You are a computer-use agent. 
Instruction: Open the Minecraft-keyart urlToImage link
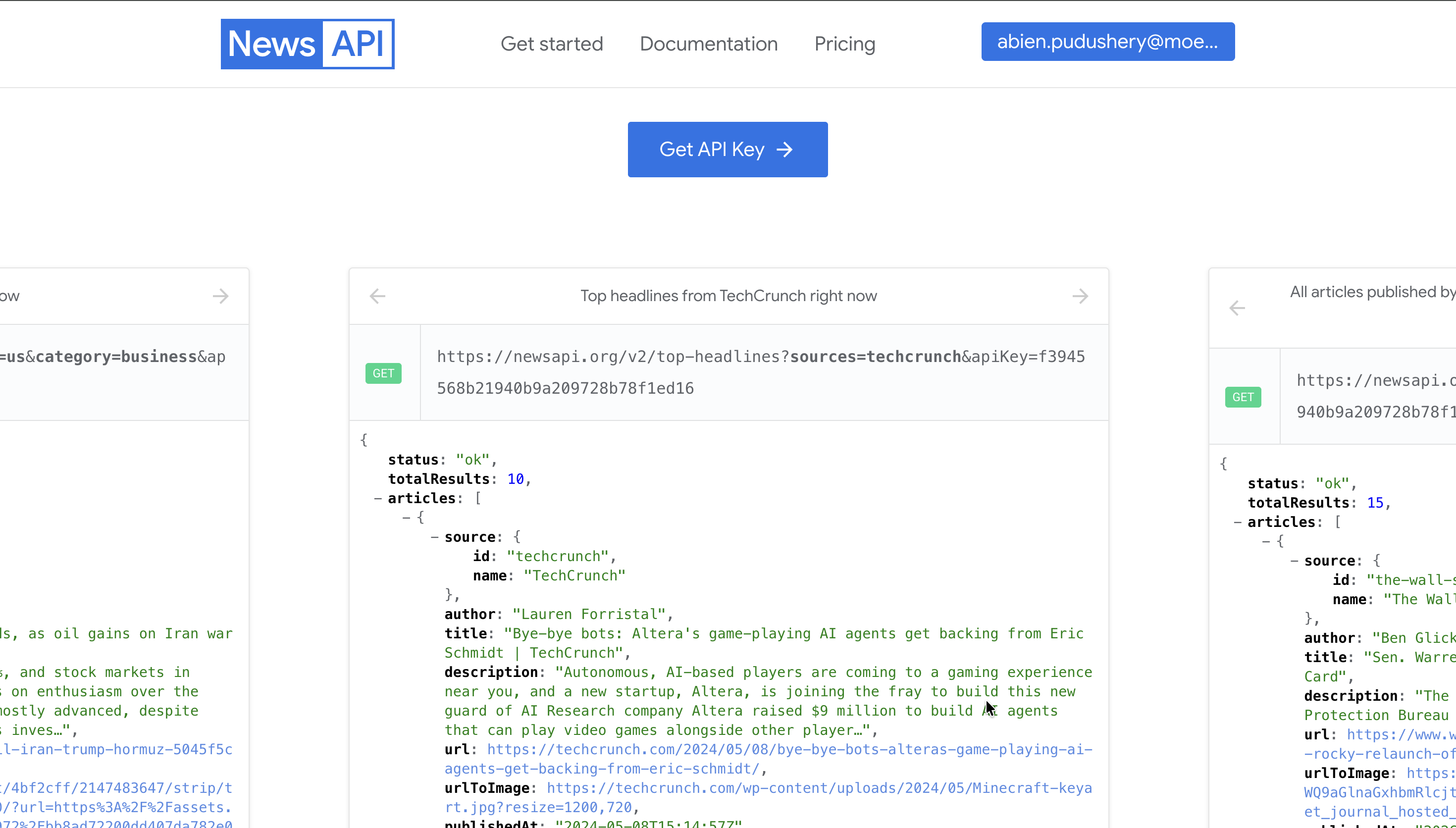768,798
